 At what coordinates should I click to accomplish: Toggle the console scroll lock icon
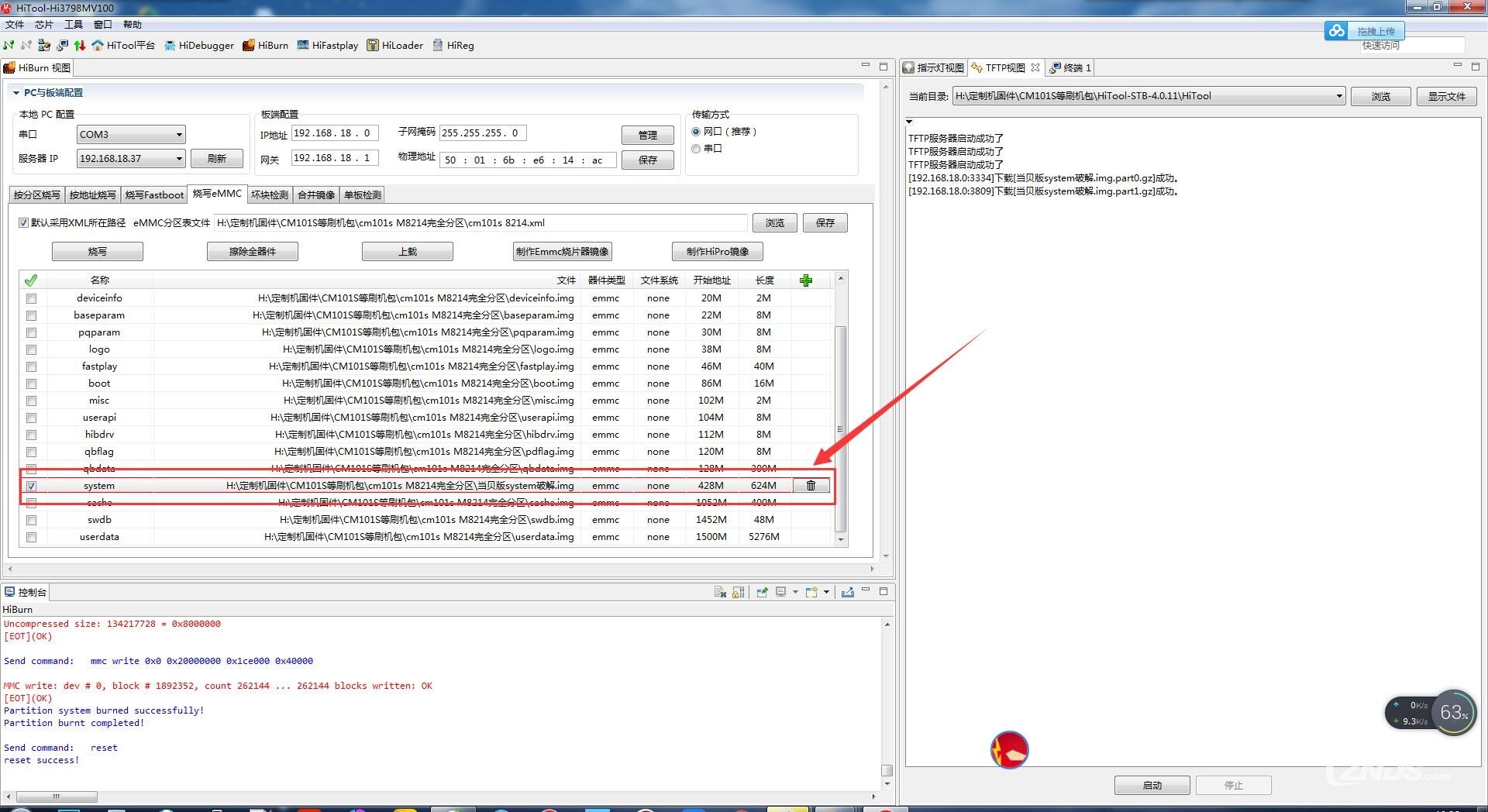[739, 592]
